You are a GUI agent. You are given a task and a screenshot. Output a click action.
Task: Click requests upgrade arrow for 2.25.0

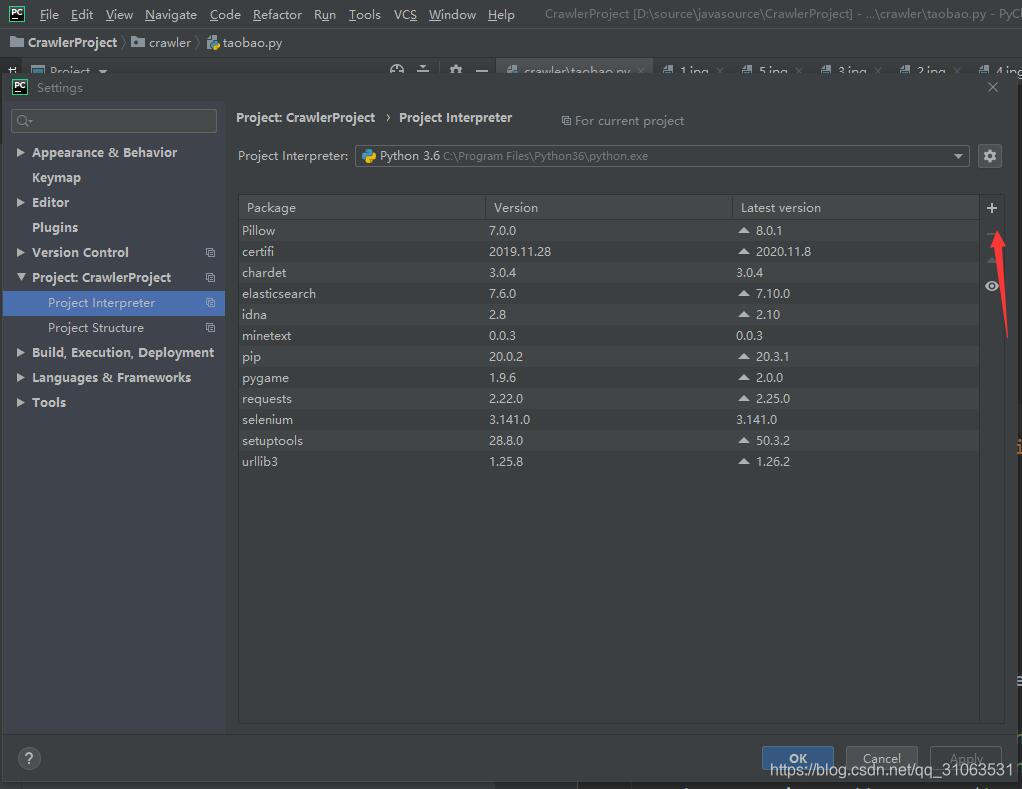(744, 398)
